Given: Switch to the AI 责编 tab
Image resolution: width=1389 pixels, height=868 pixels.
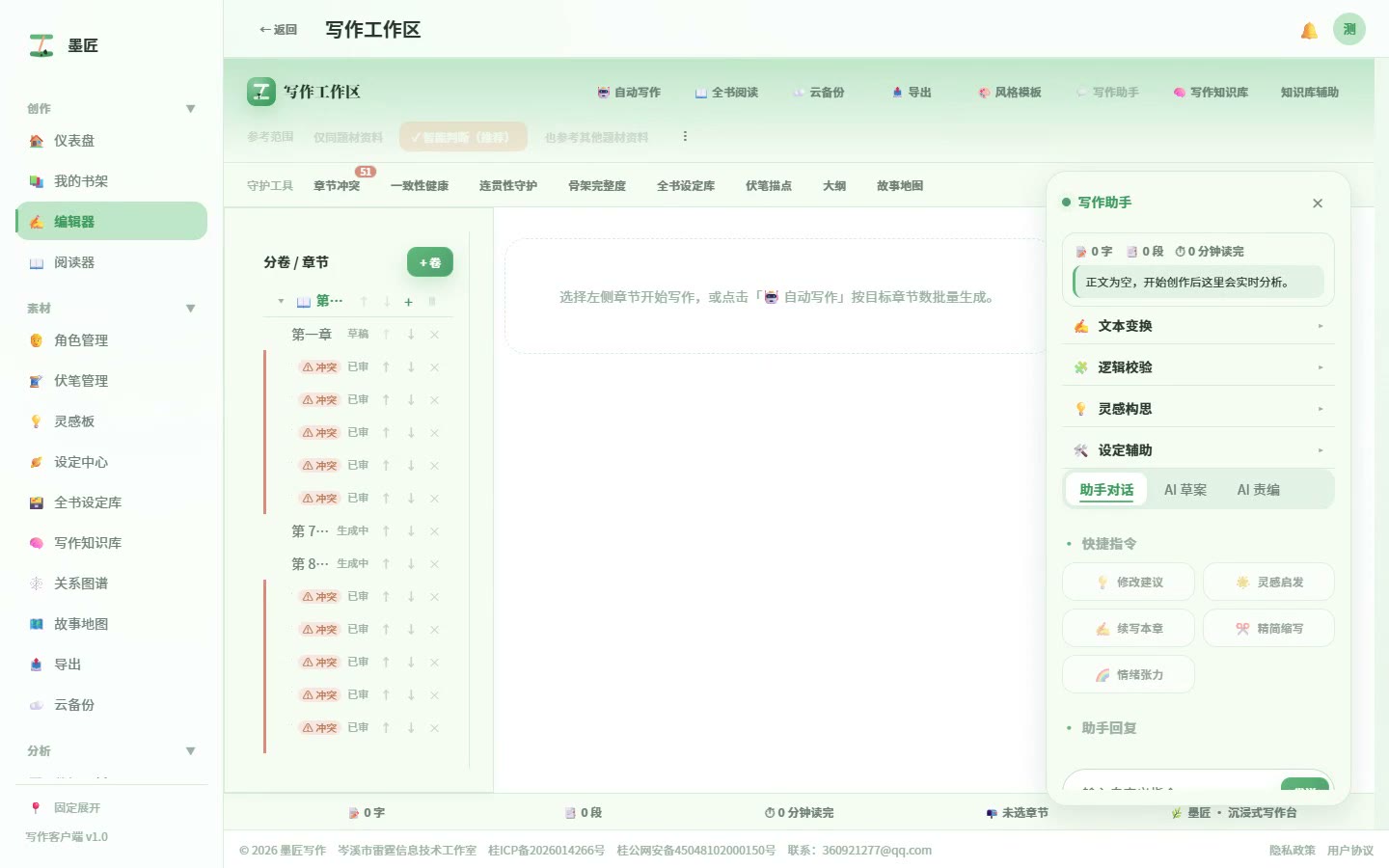Looking at the screenshot, I should click(x=1259, y=490).
